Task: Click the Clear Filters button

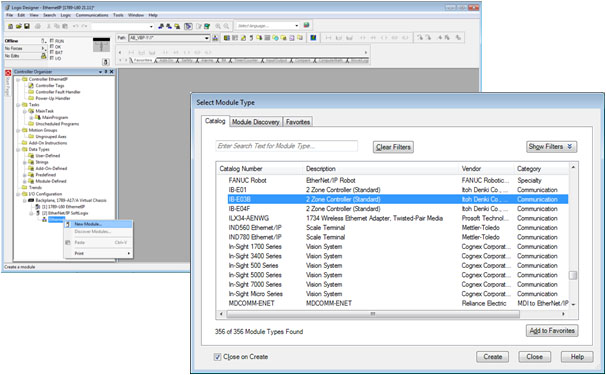Action: [x=393, y=147]
